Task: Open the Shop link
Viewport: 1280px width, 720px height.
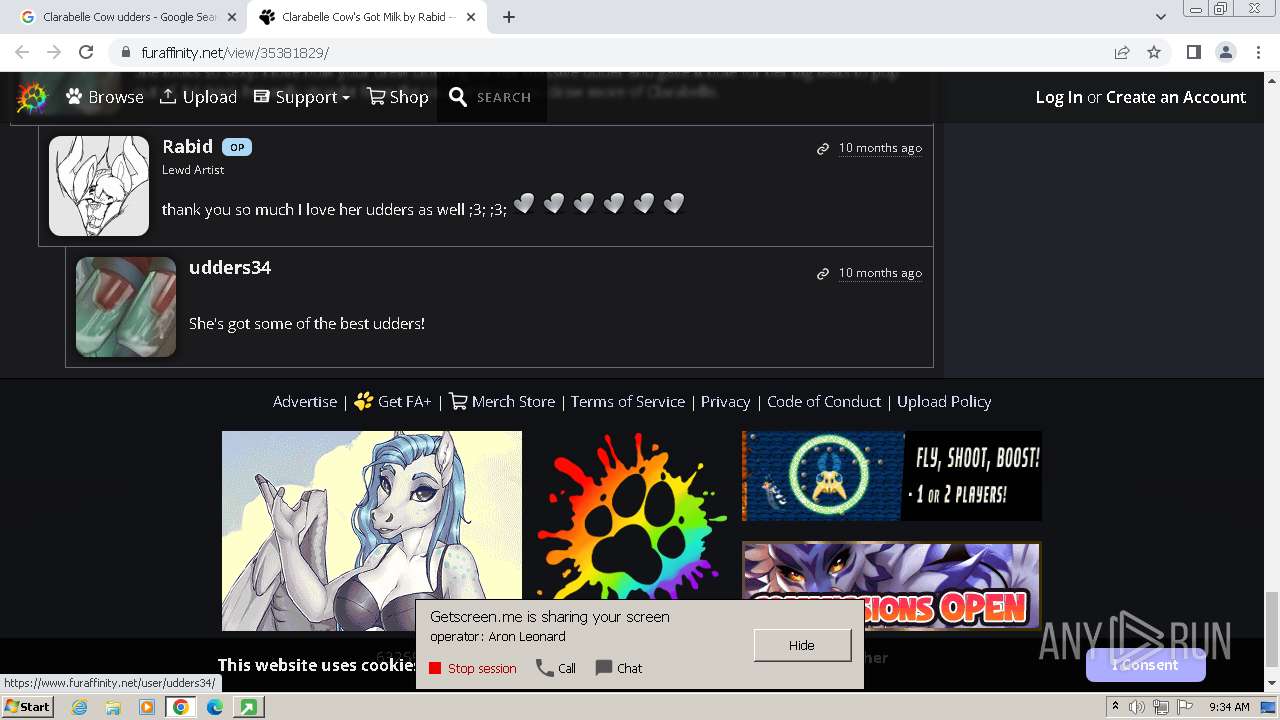Action: click(x=398, y=97)
